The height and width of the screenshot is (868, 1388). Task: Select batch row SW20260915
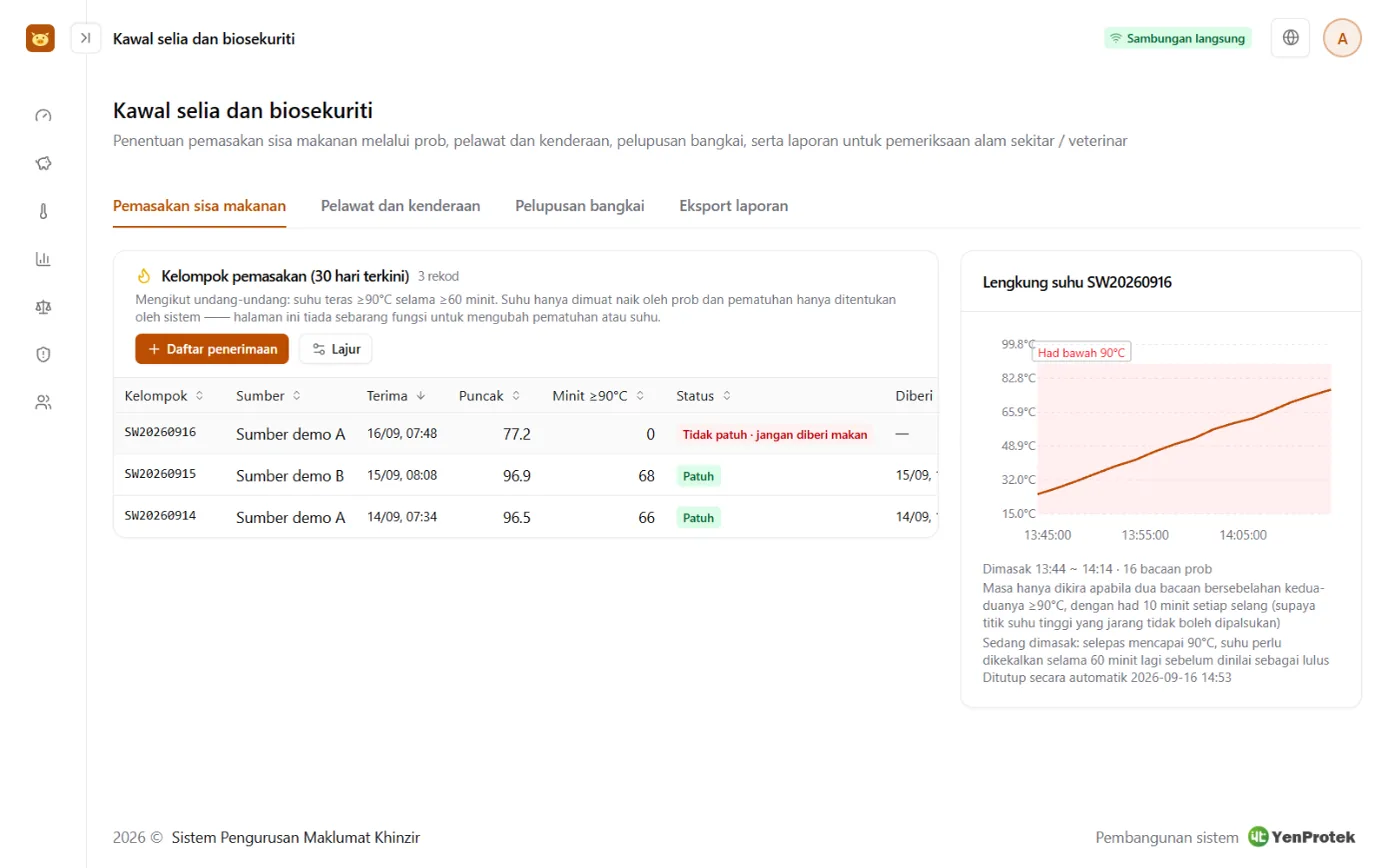click(x=526, y=475)
